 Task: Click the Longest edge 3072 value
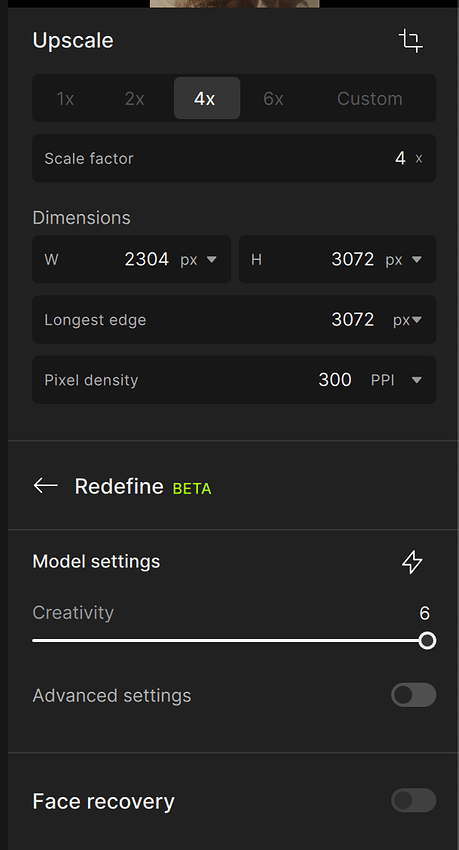(x=353, y=319)
